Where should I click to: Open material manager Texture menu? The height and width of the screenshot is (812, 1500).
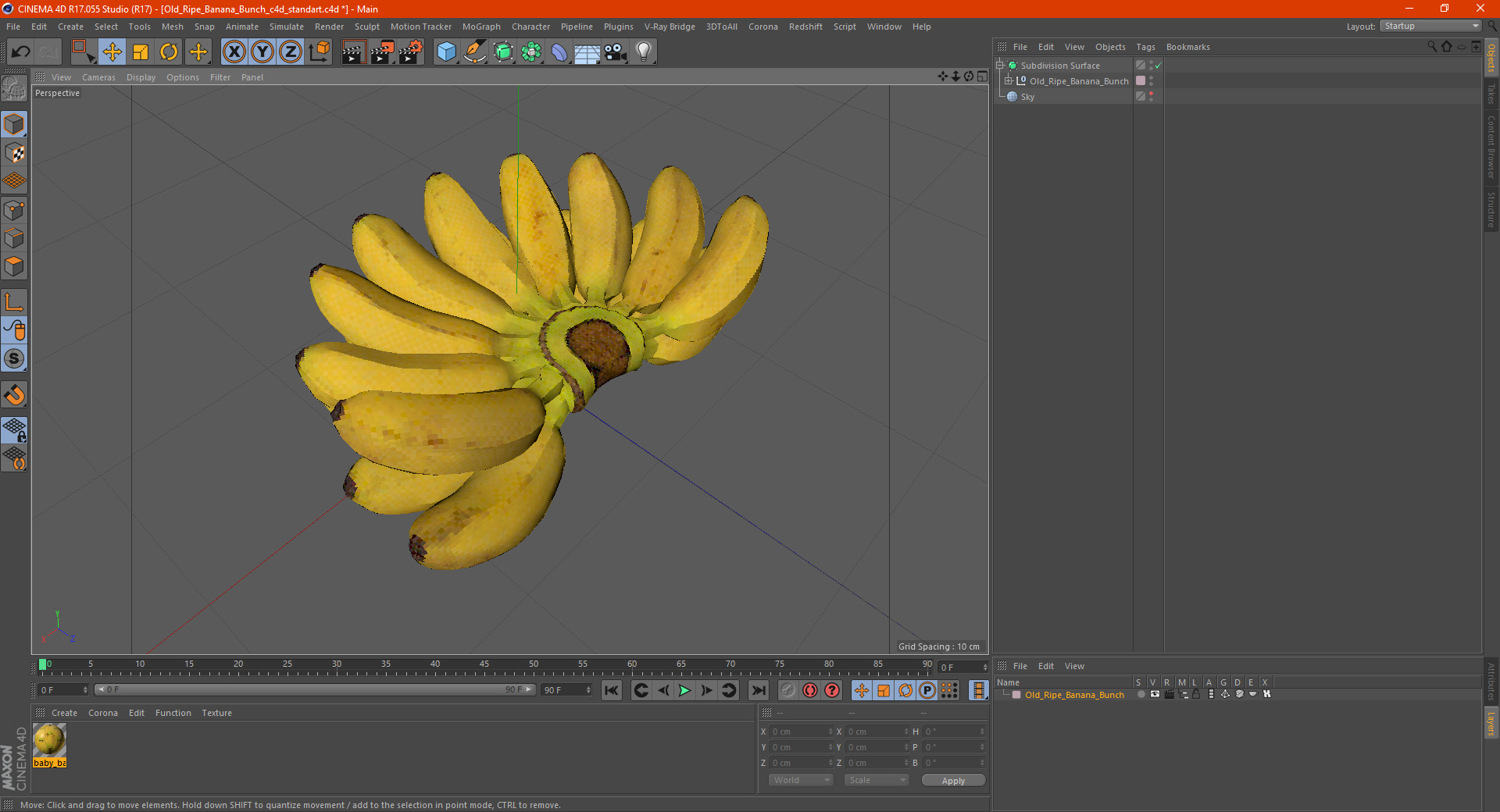(216, 713)
